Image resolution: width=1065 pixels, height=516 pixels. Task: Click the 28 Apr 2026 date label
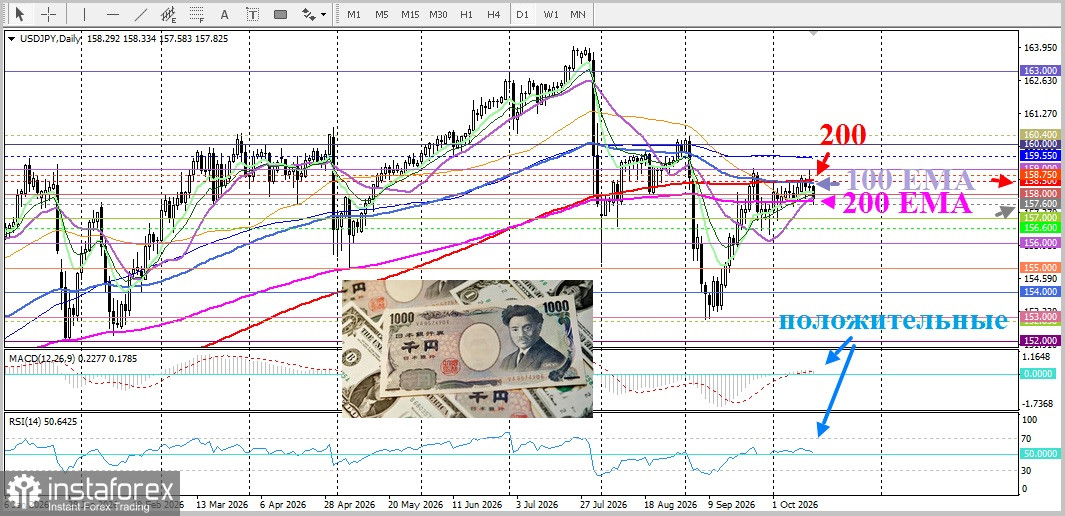pyautogui.click(x=352, y=505)
